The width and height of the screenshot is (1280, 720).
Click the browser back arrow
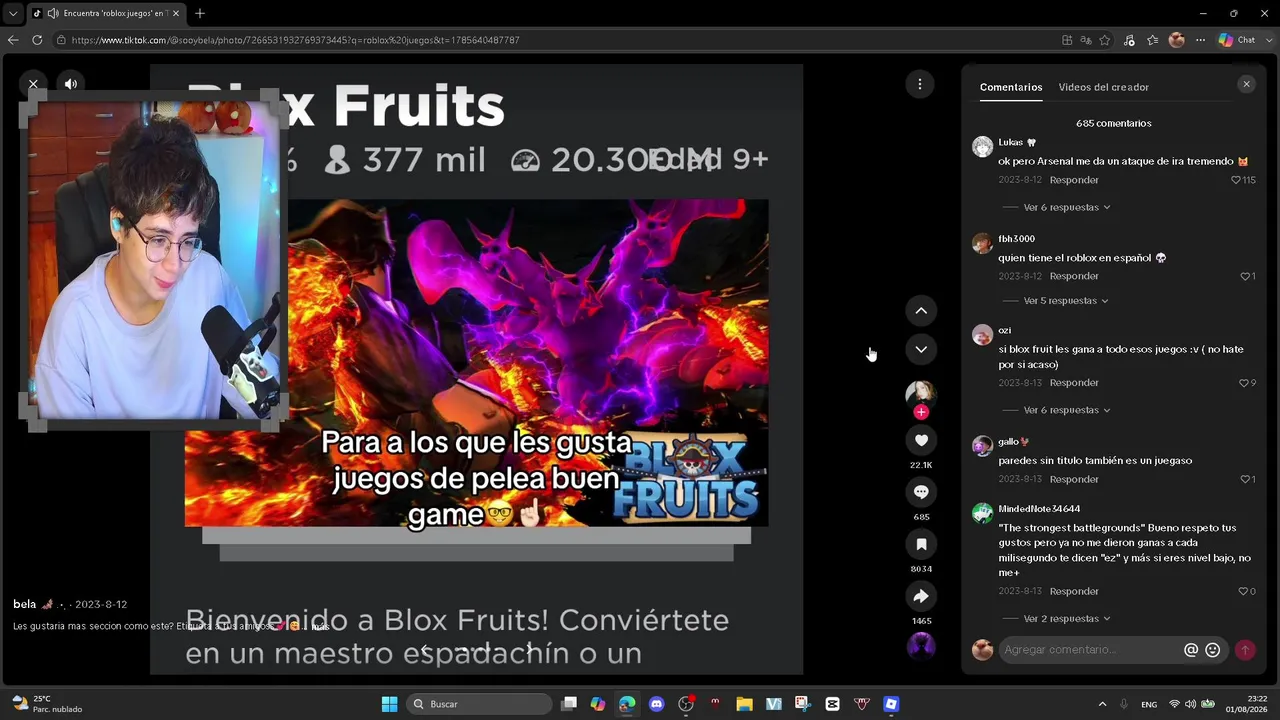point(13,40)
